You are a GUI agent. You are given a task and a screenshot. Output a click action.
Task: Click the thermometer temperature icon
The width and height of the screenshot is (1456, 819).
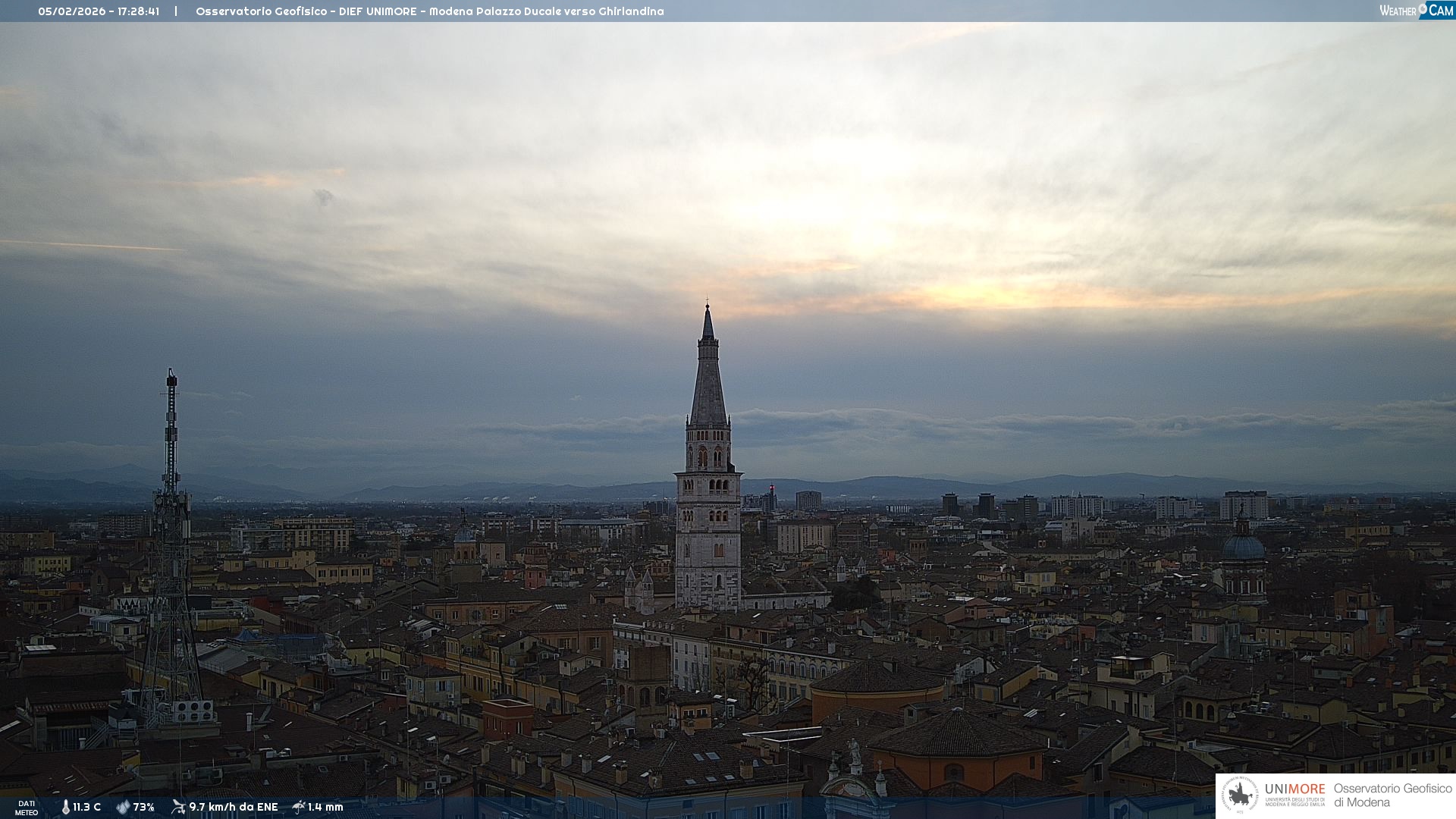click(65, 807)
